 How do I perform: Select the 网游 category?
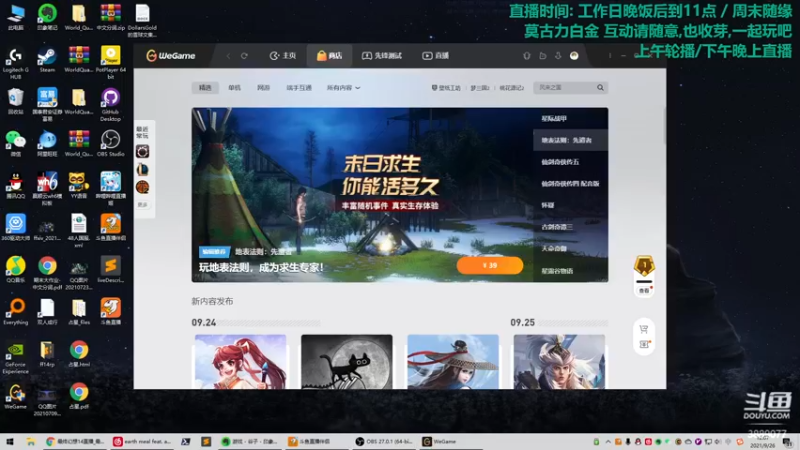(x=263, y=88)
